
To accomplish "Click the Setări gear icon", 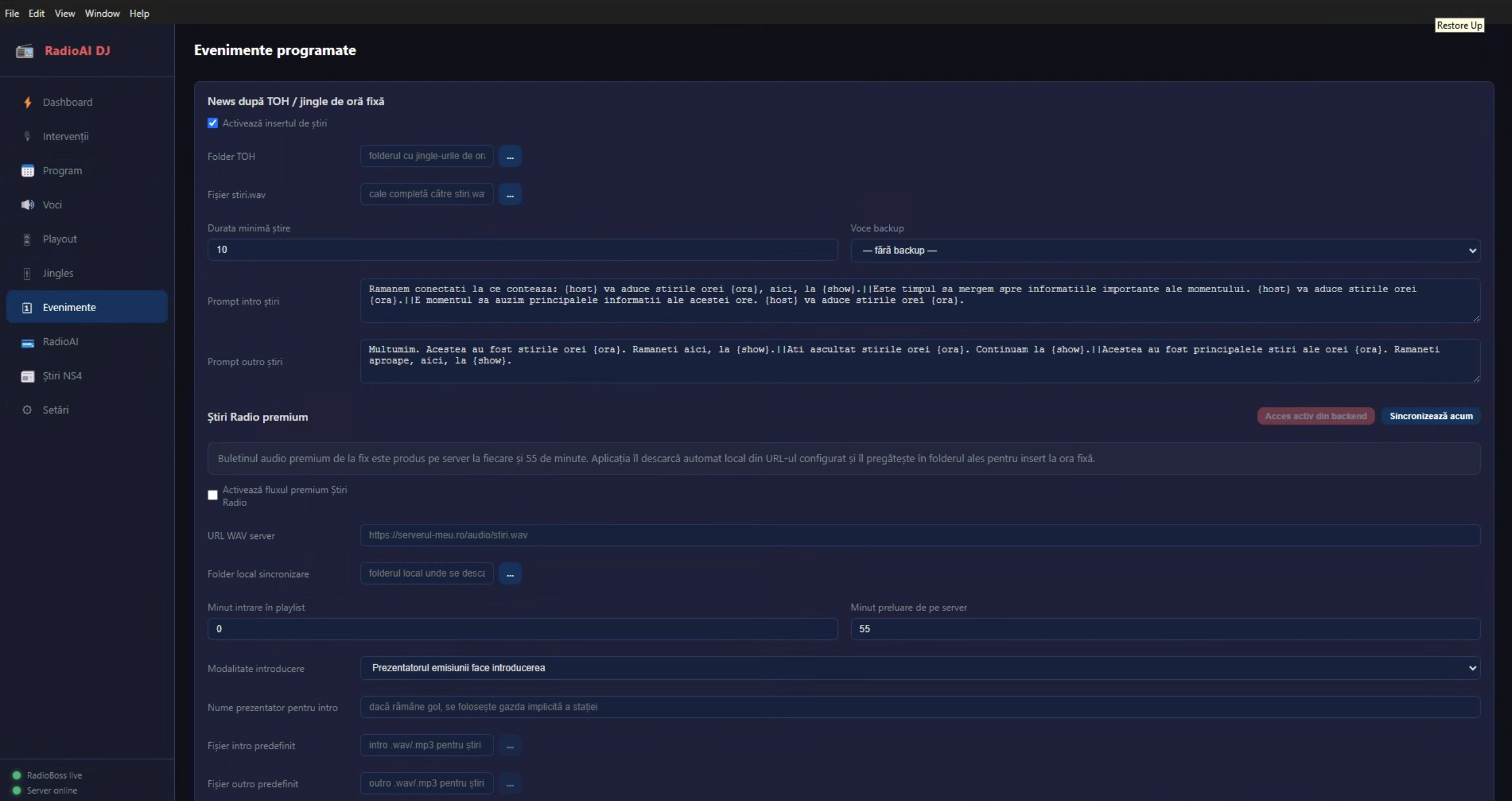I will pos(27,410).
